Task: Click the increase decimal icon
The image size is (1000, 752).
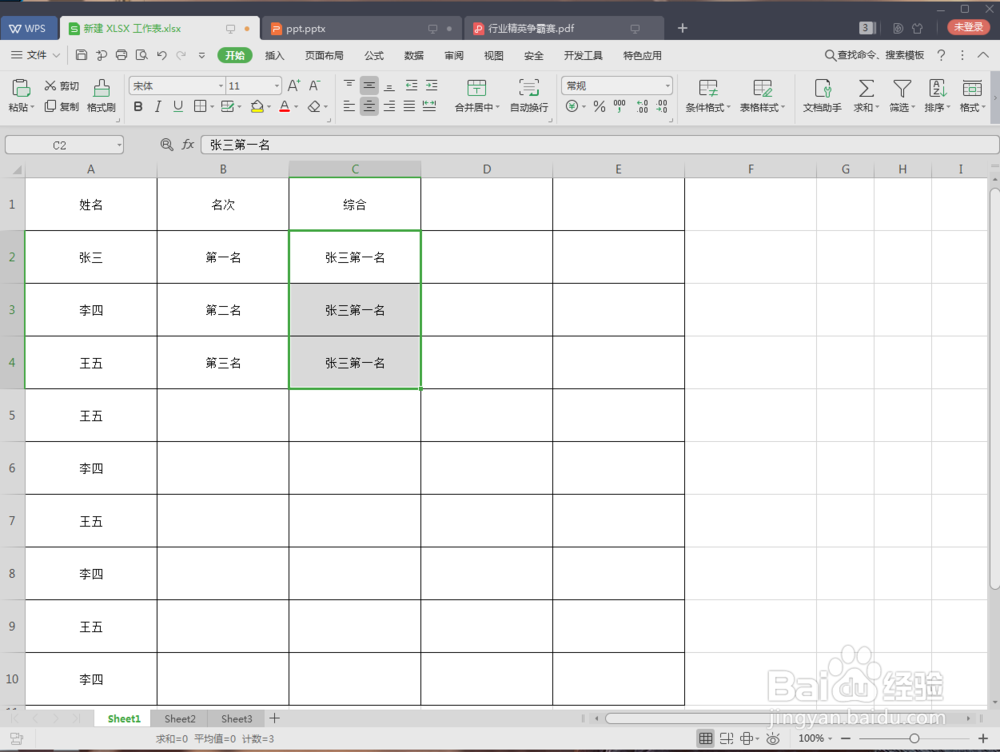Action: (x=642, y=107)
